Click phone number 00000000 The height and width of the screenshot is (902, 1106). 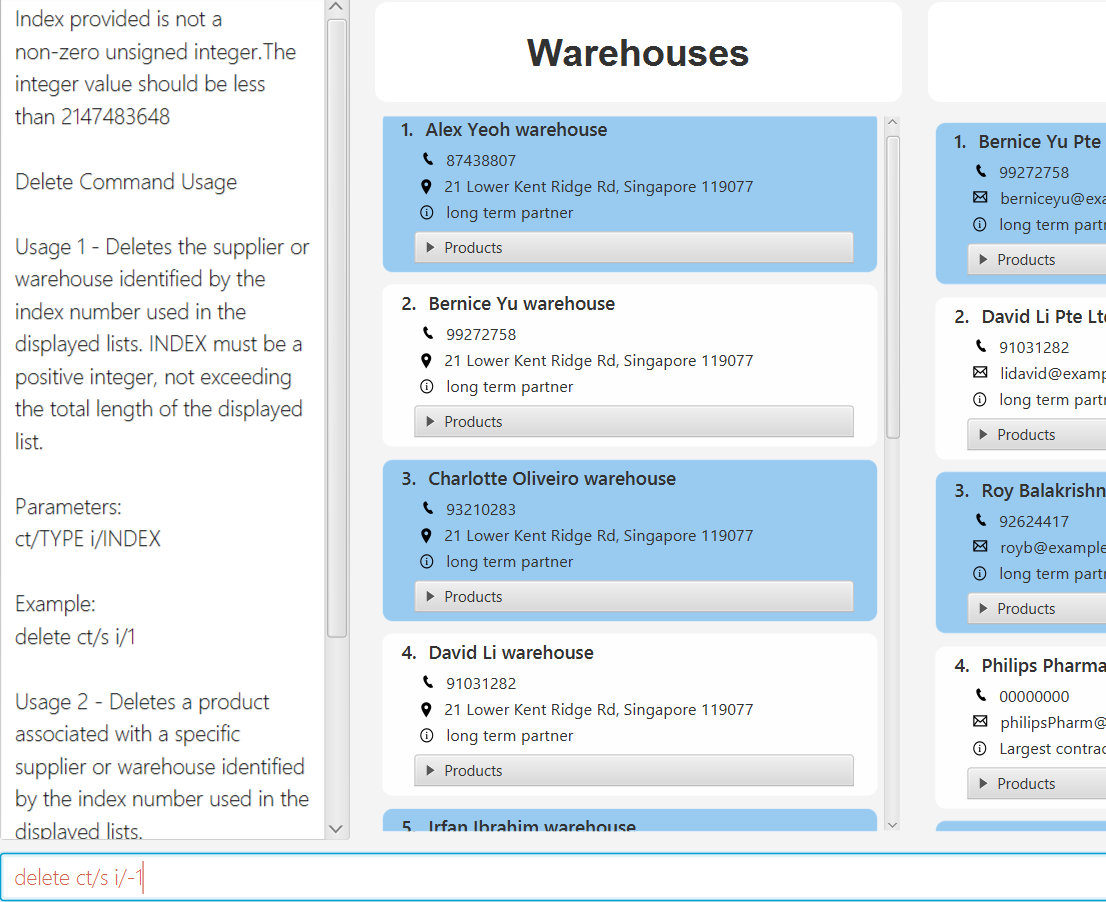pos(1033,697)
